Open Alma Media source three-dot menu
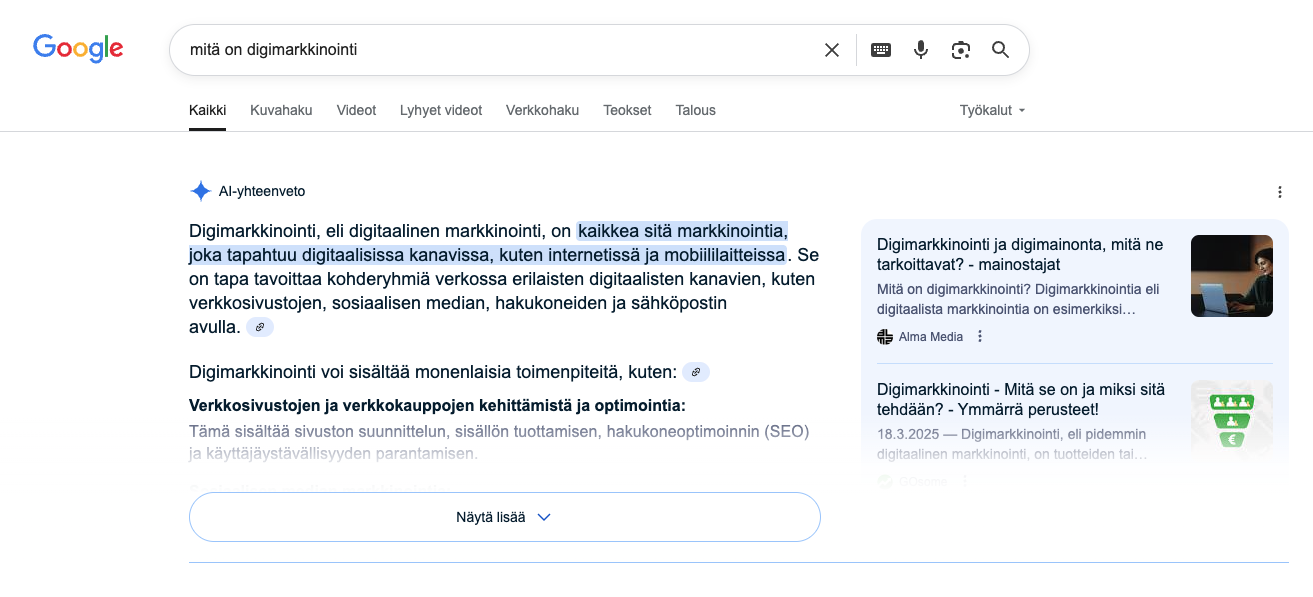 [x=980, y=337]
